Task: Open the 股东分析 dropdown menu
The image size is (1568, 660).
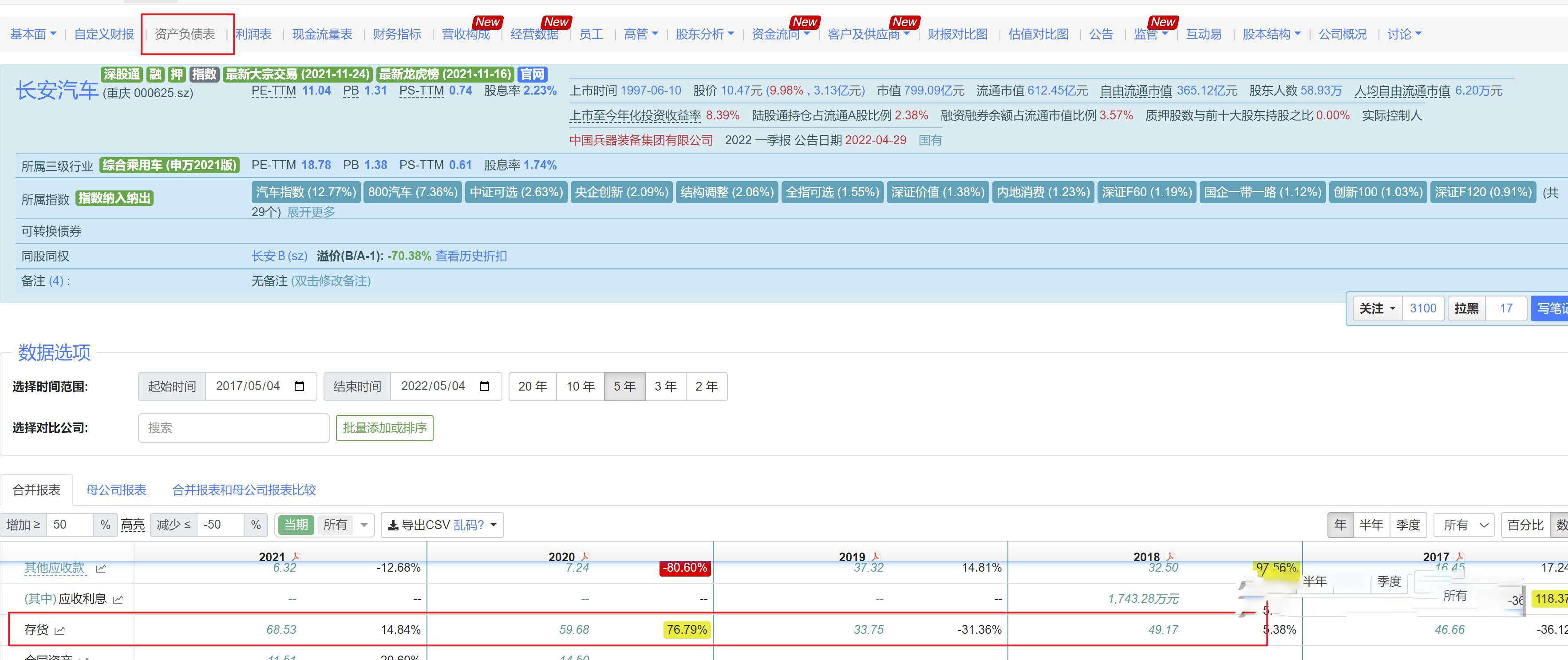Action: coord(704,34)
